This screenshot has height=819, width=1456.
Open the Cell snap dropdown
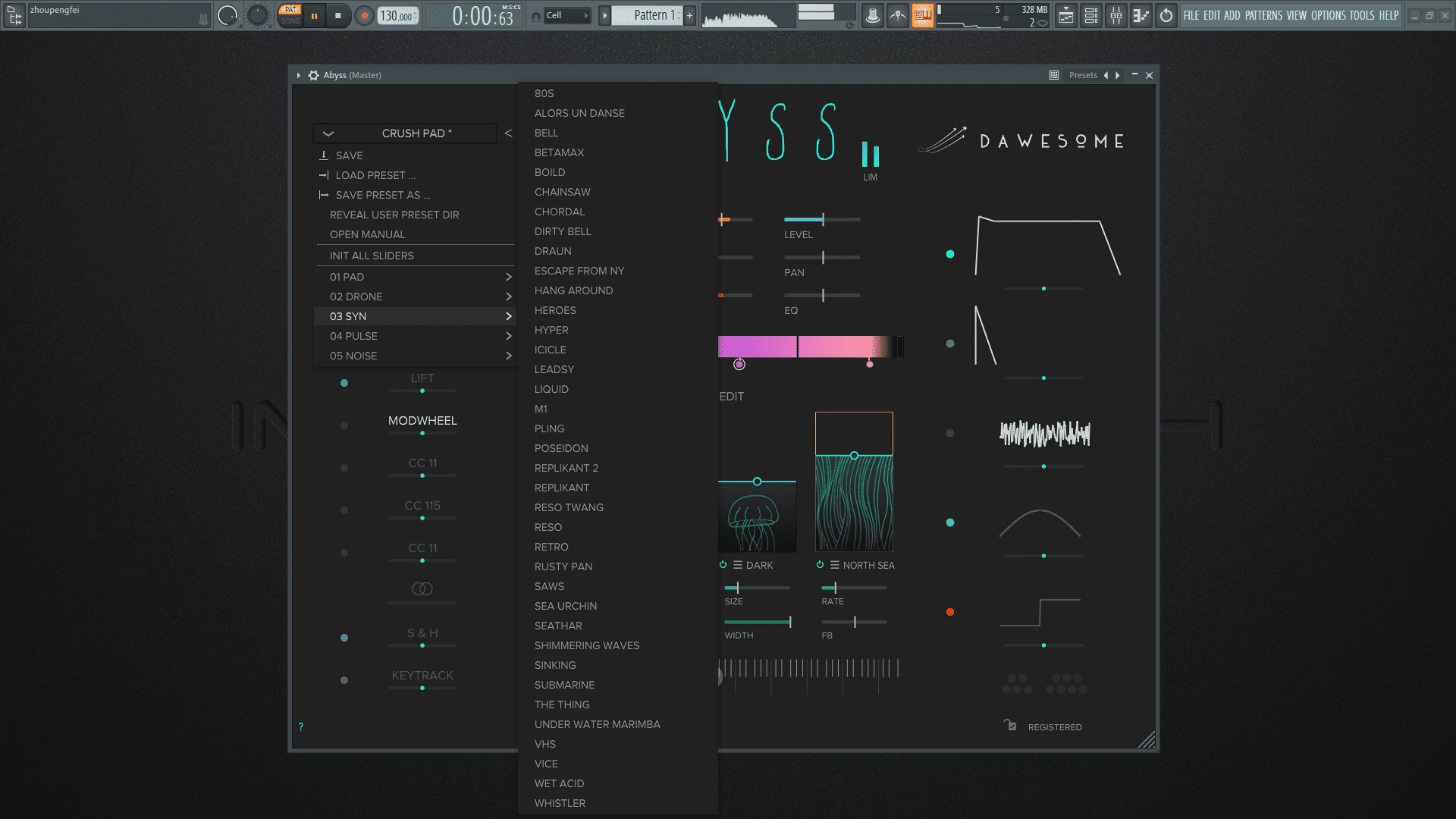coord(566,15)
